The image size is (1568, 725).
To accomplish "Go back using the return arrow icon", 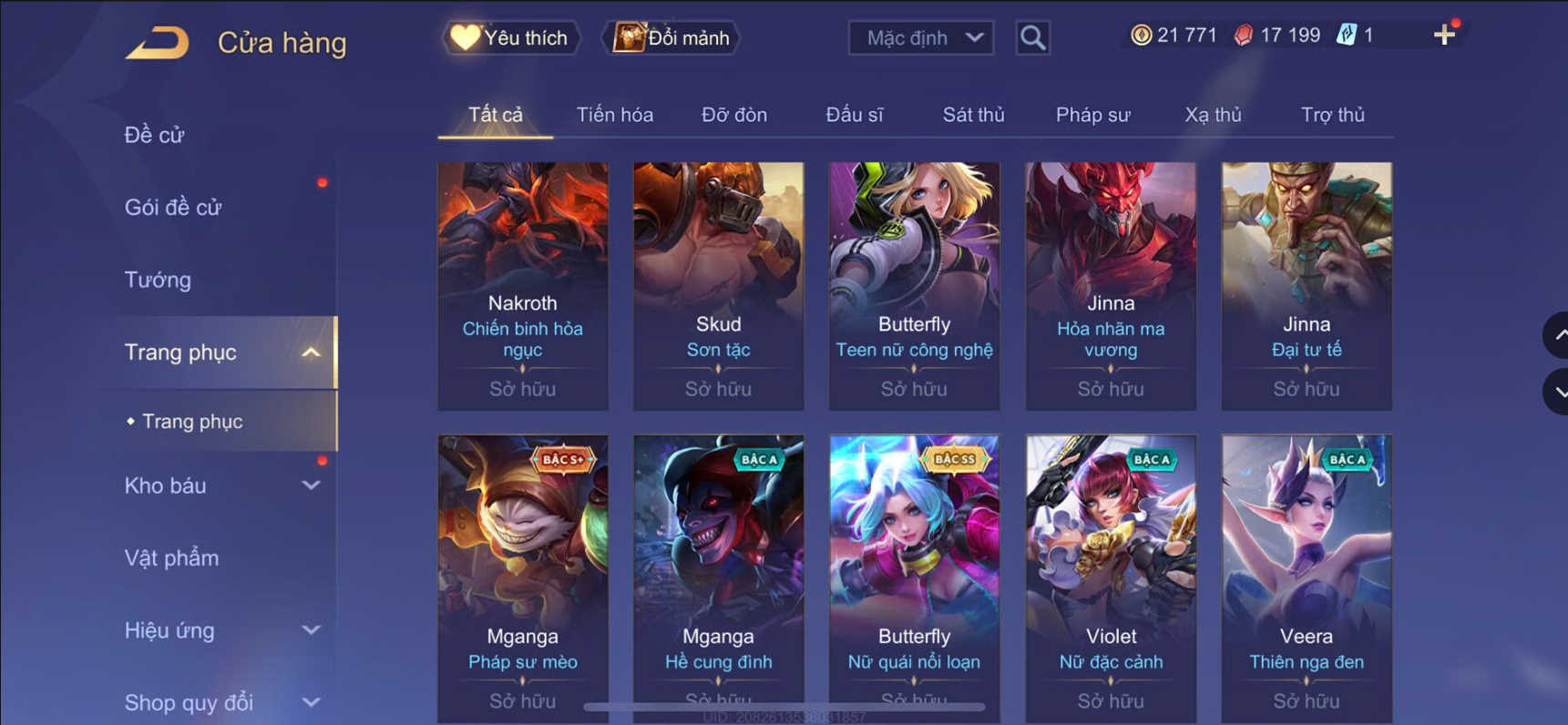I will [x=158, y=42].
